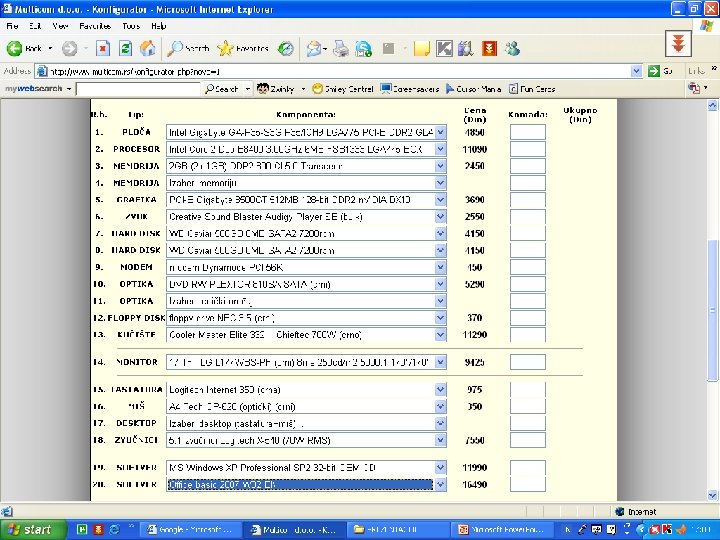Open the View menu
Screen dimensions: 720x540
point(60,26)
